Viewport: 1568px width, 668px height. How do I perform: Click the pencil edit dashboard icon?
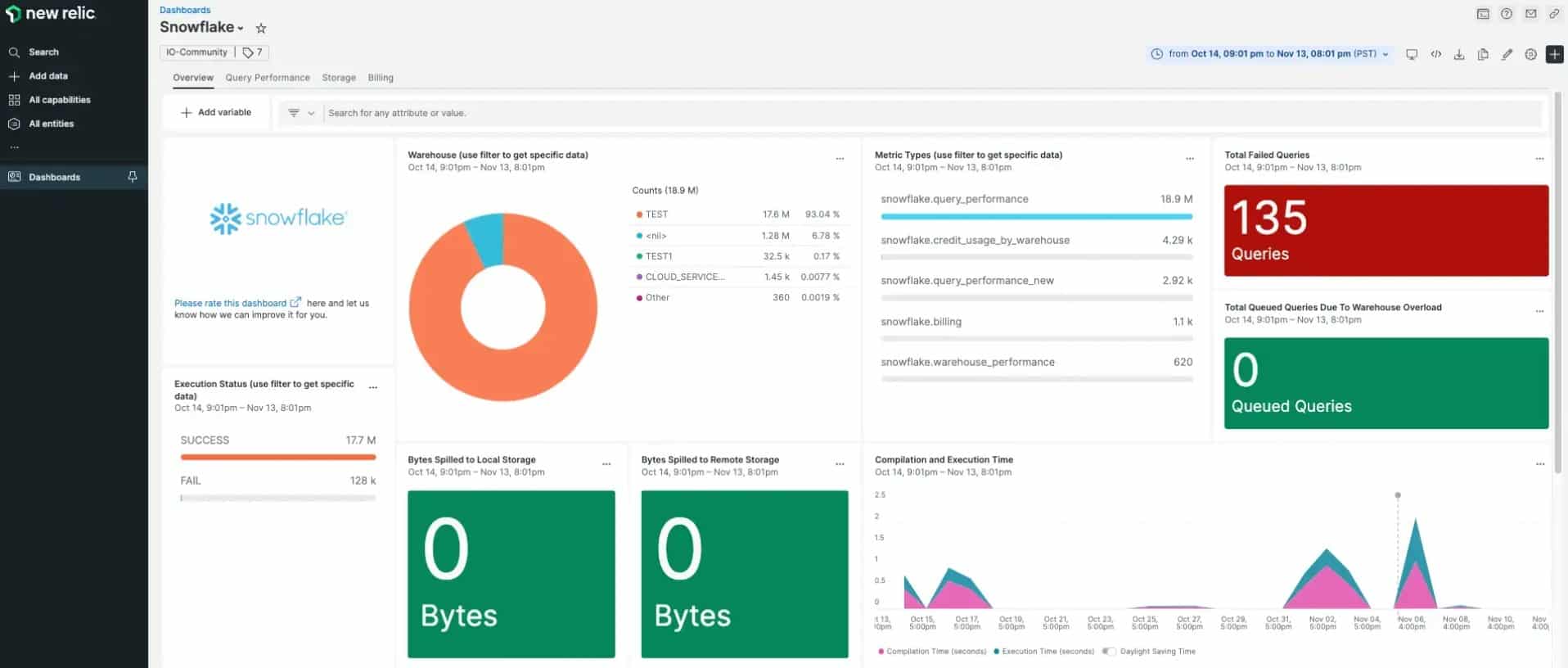coord(1507,54)
